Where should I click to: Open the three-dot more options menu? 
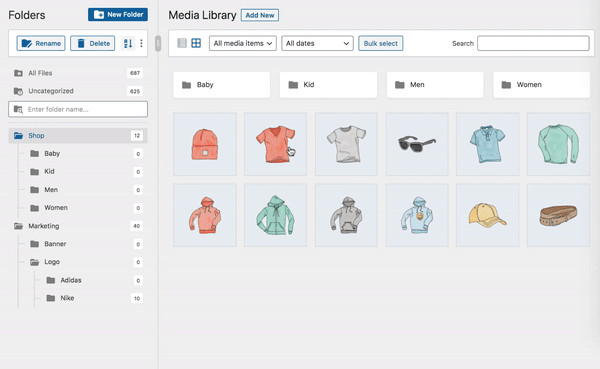(x=141, y=43)
